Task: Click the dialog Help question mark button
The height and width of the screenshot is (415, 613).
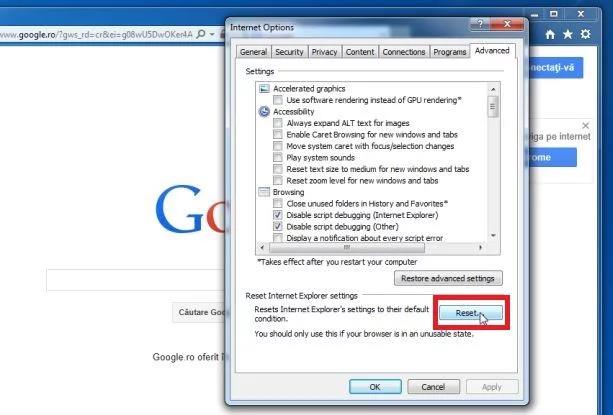Action: click(x=480, y=24)
